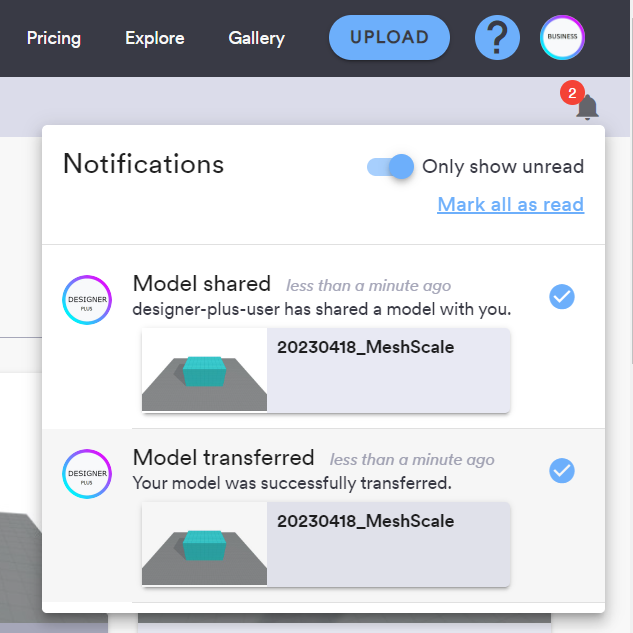Go to the Explore menu item
This screenshot has width=633, height=633.
click(154, 38)
